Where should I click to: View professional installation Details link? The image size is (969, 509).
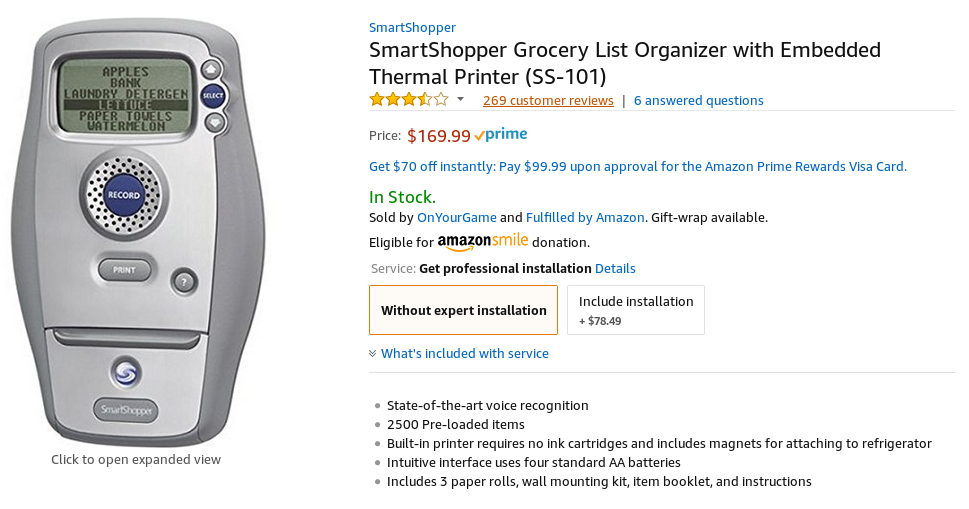pos(615,268)
